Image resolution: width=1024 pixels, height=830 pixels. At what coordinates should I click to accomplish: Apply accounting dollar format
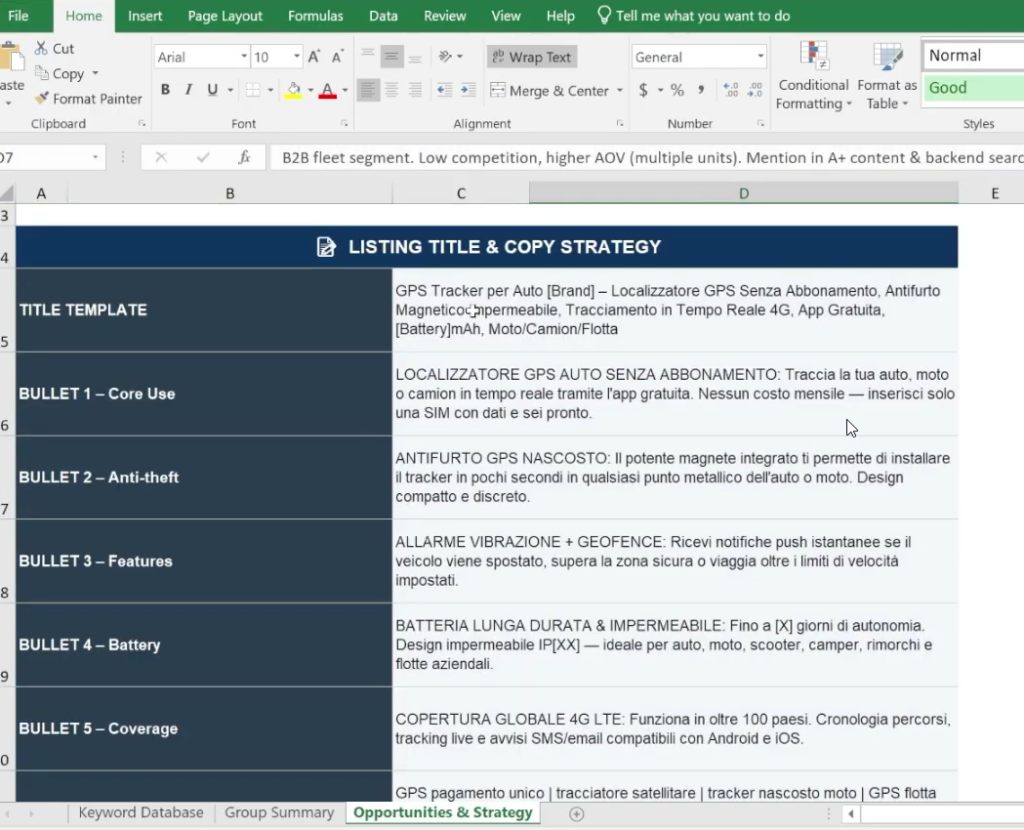point(643,90)
